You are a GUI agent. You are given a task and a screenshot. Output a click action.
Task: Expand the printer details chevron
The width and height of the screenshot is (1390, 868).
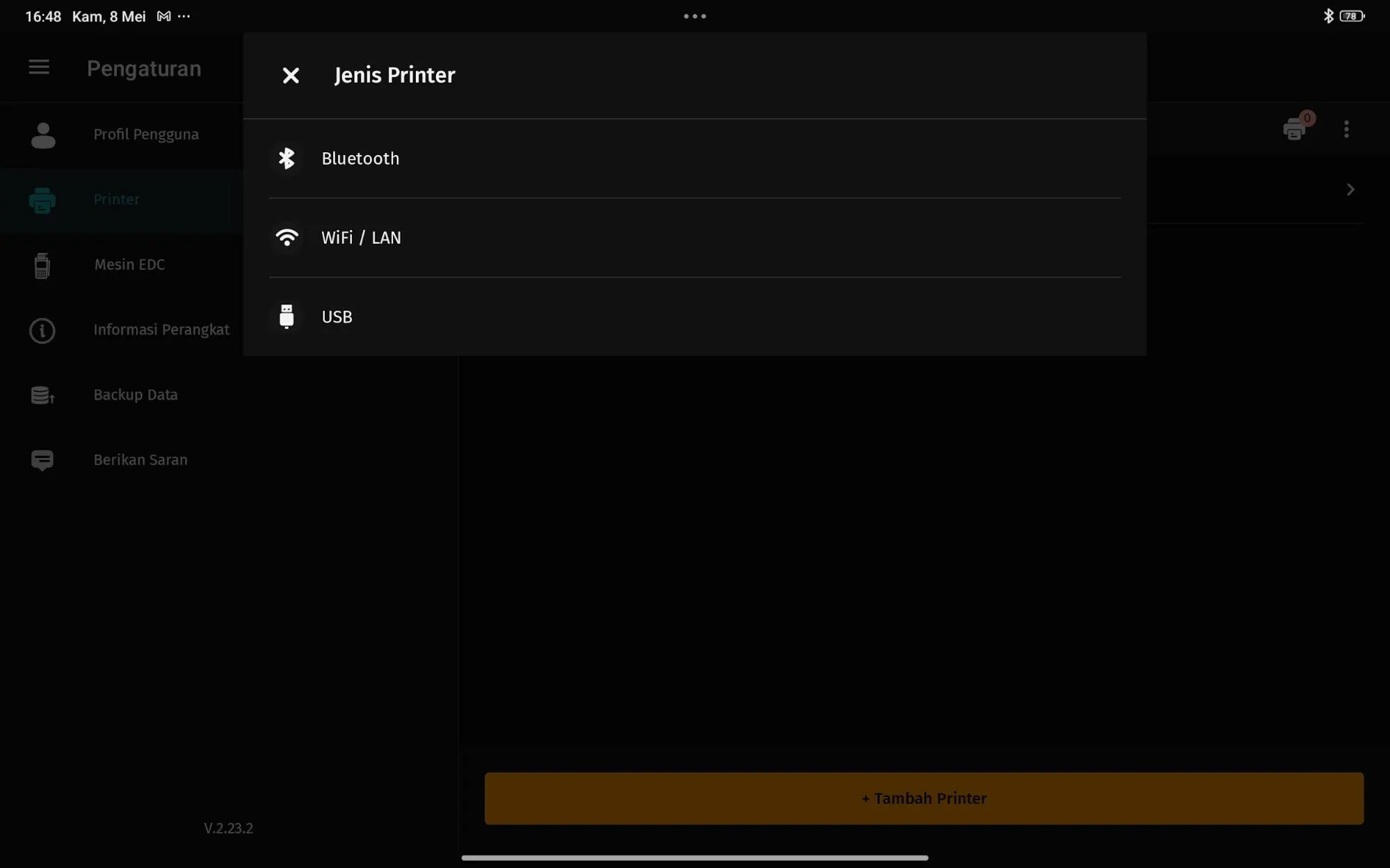[x=1350, y=189]
